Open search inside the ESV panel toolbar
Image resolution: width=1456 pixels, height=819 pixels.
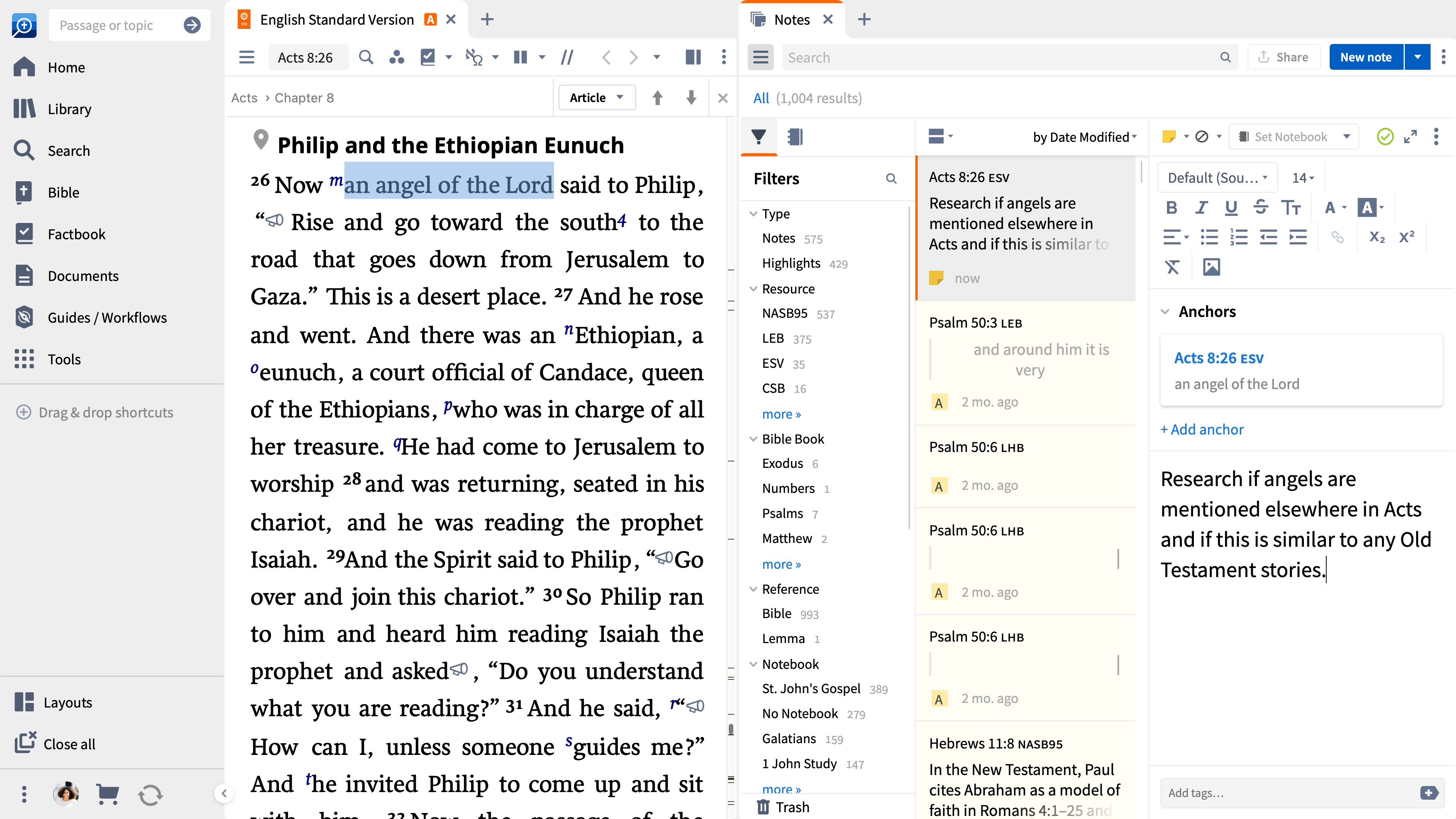click(x=366, y=57)
